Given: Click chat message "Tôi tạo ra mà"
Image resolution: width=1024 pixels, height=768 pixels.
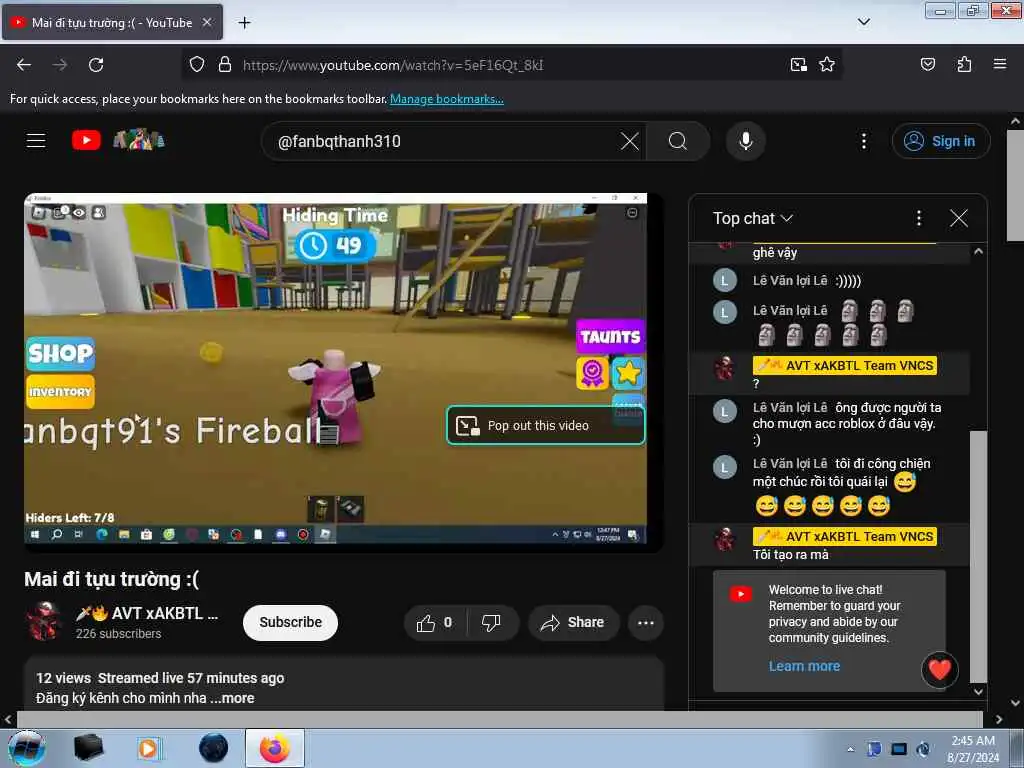Looking at the screenshot, I should pos(790,554).
